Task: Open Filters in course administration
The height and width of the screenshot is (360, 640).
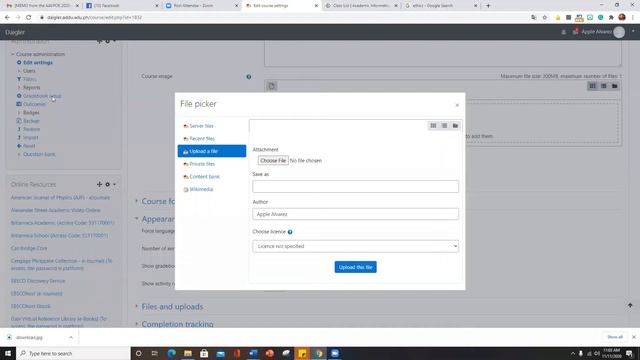Action: pos(29,79)
